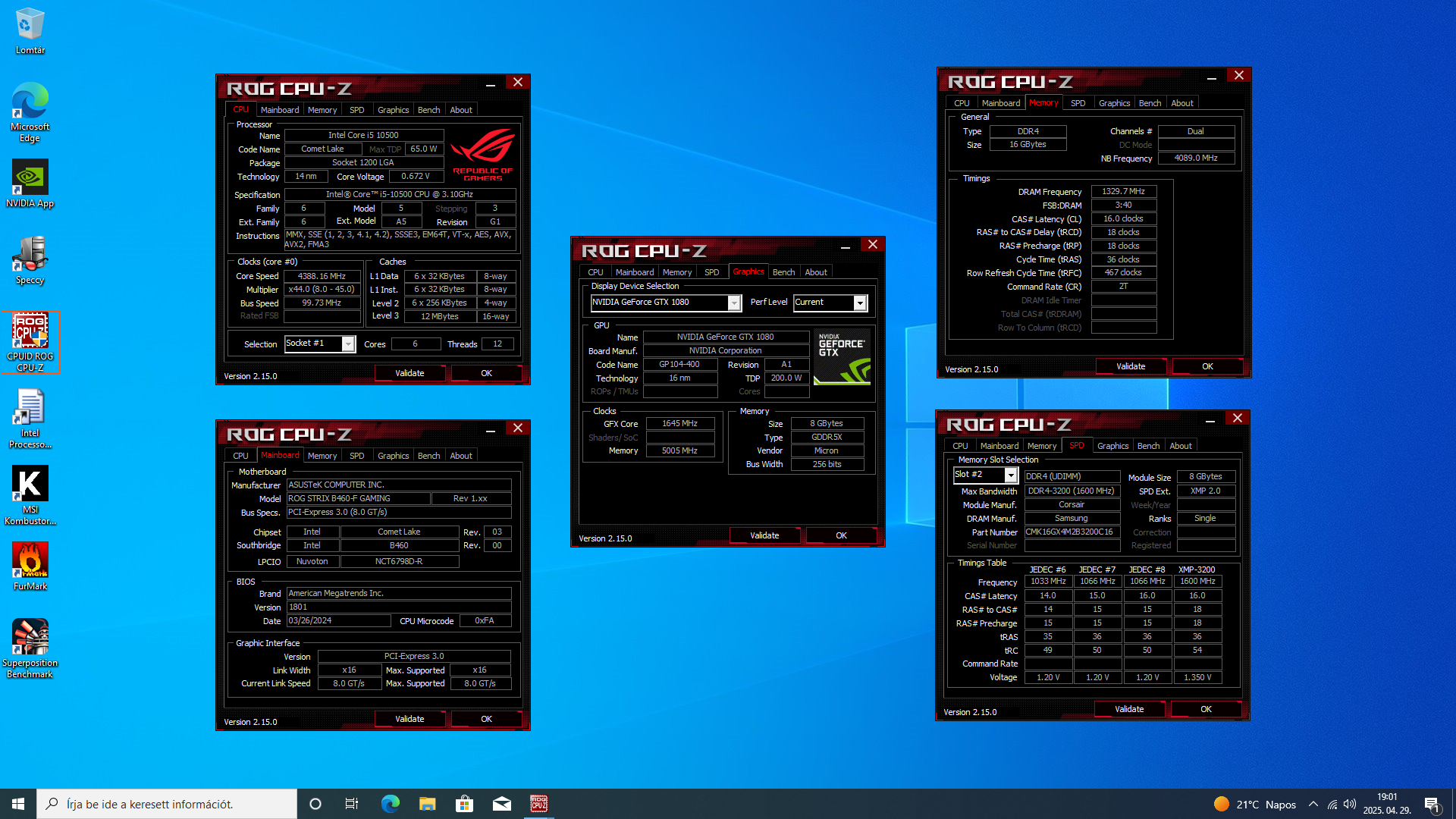Click the ROG CPU-Z taskbar icon

point(538,804)
